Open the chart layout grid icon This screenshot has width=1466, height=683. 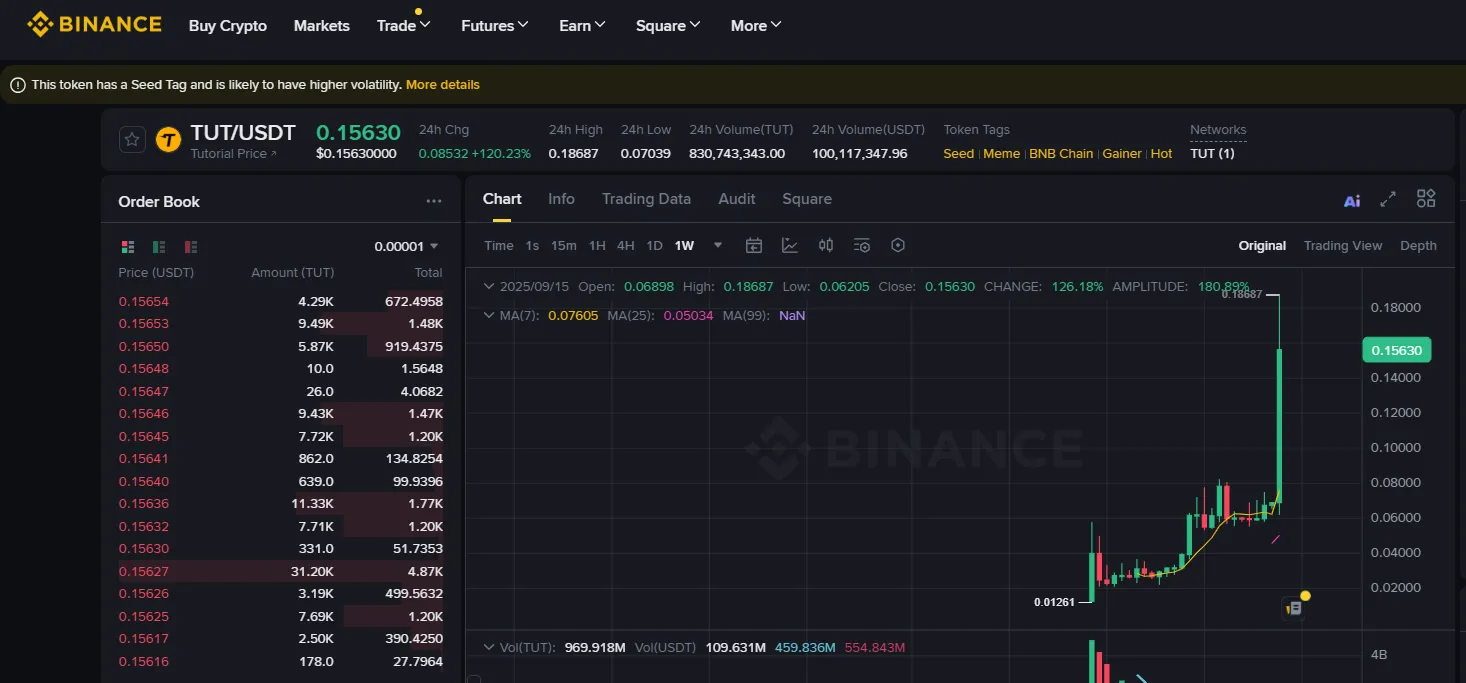click(1426, 199)
